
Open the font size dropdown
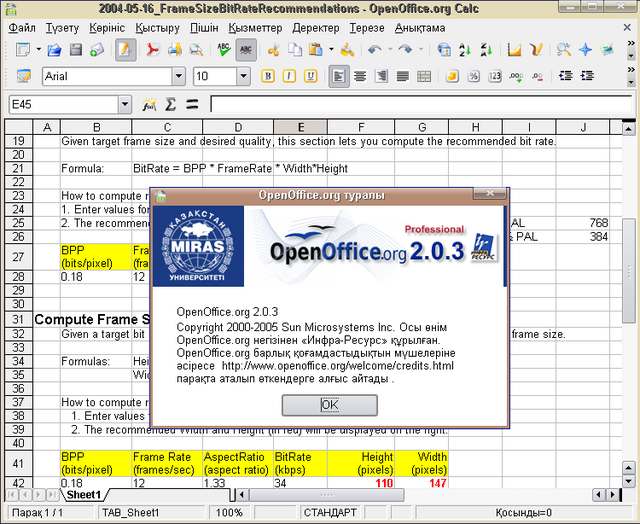point(244,76)
